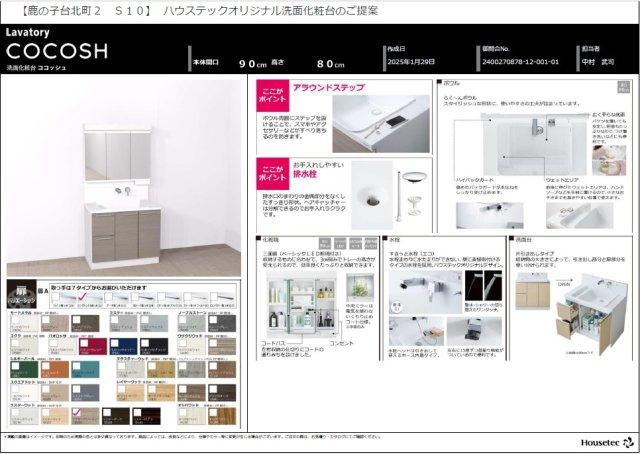This screenshot has width=640, height=454.
Task: Open open-drawer cabinet image in 洗面台 panel
Action: (x=592, y=315)
